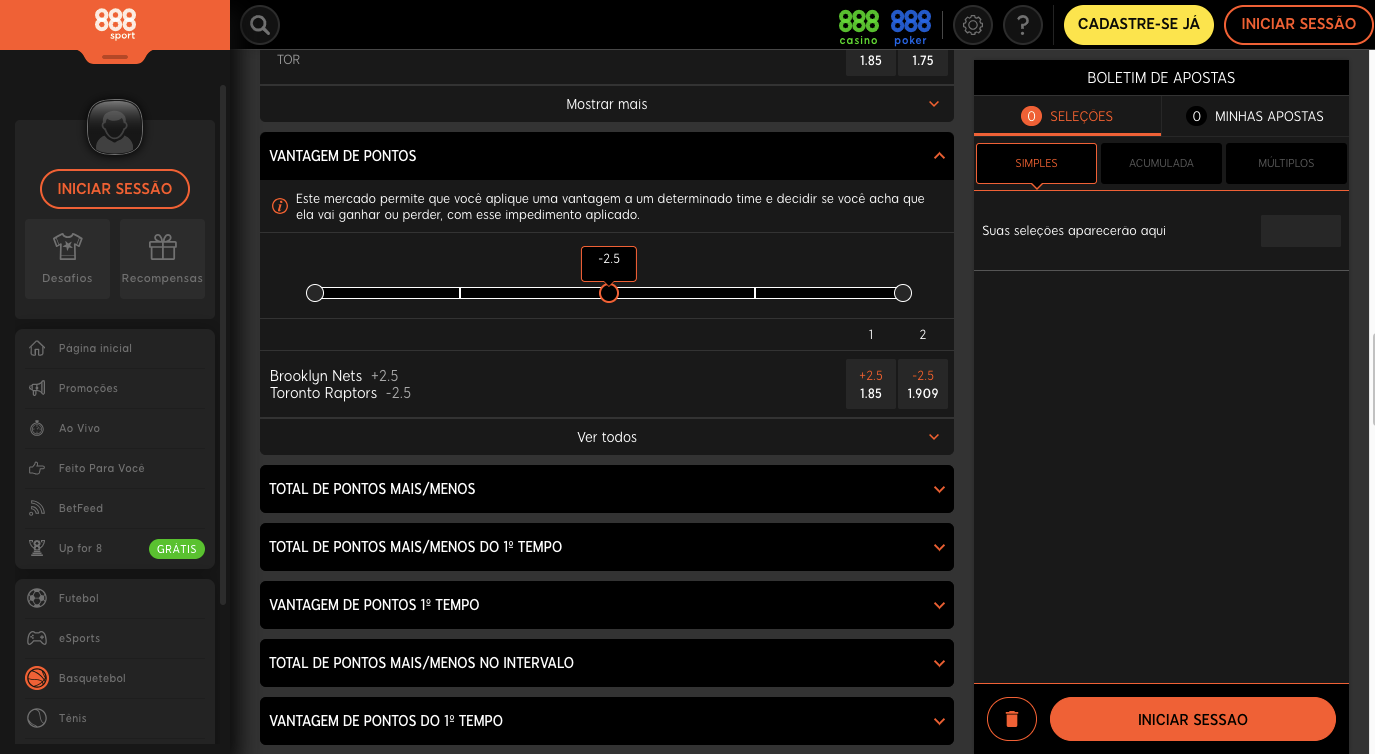1375x754 pixels.
Task: Click the Ao Vivo stopwatch icon
Action: 38,428
